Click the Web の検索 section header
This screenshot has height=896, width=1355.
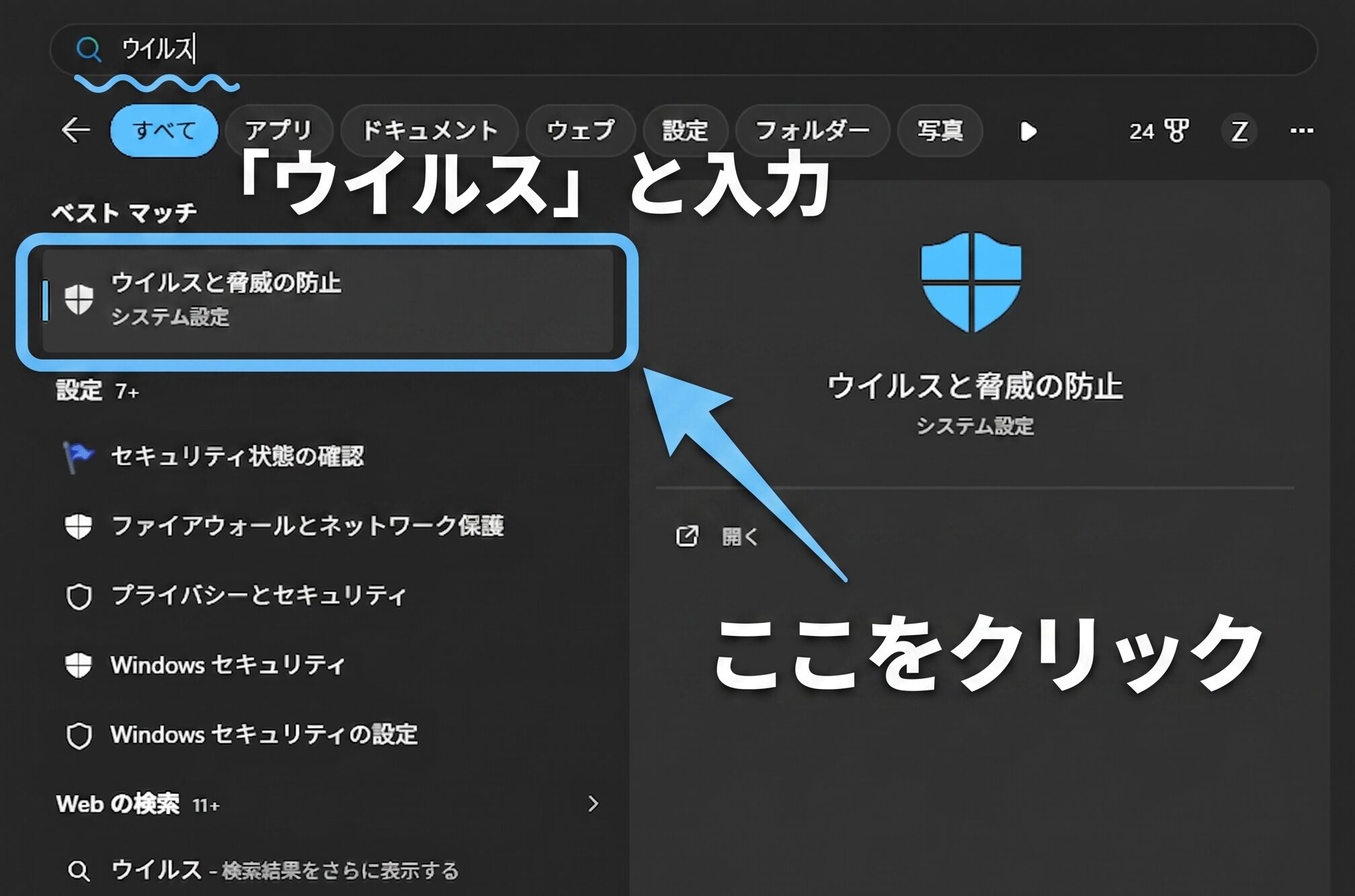coord(138,804)
